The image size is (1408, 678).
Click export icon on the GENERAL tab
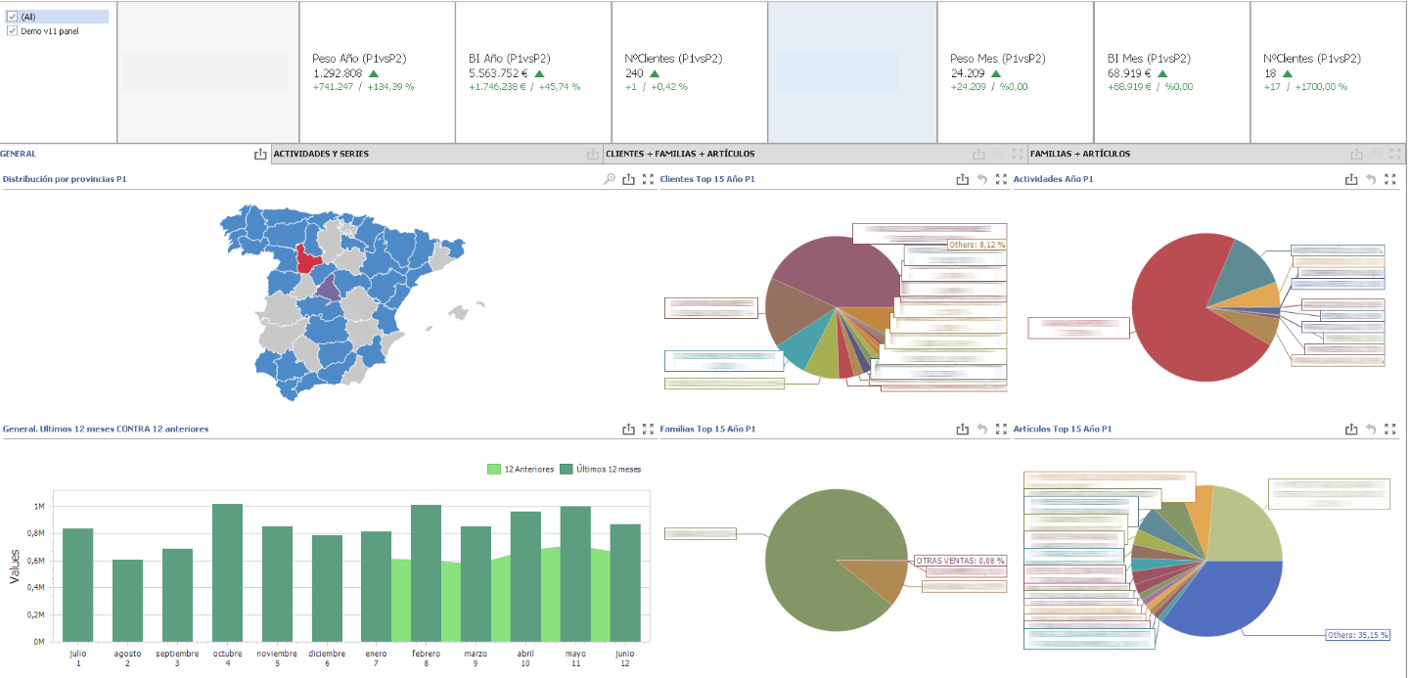260,154
